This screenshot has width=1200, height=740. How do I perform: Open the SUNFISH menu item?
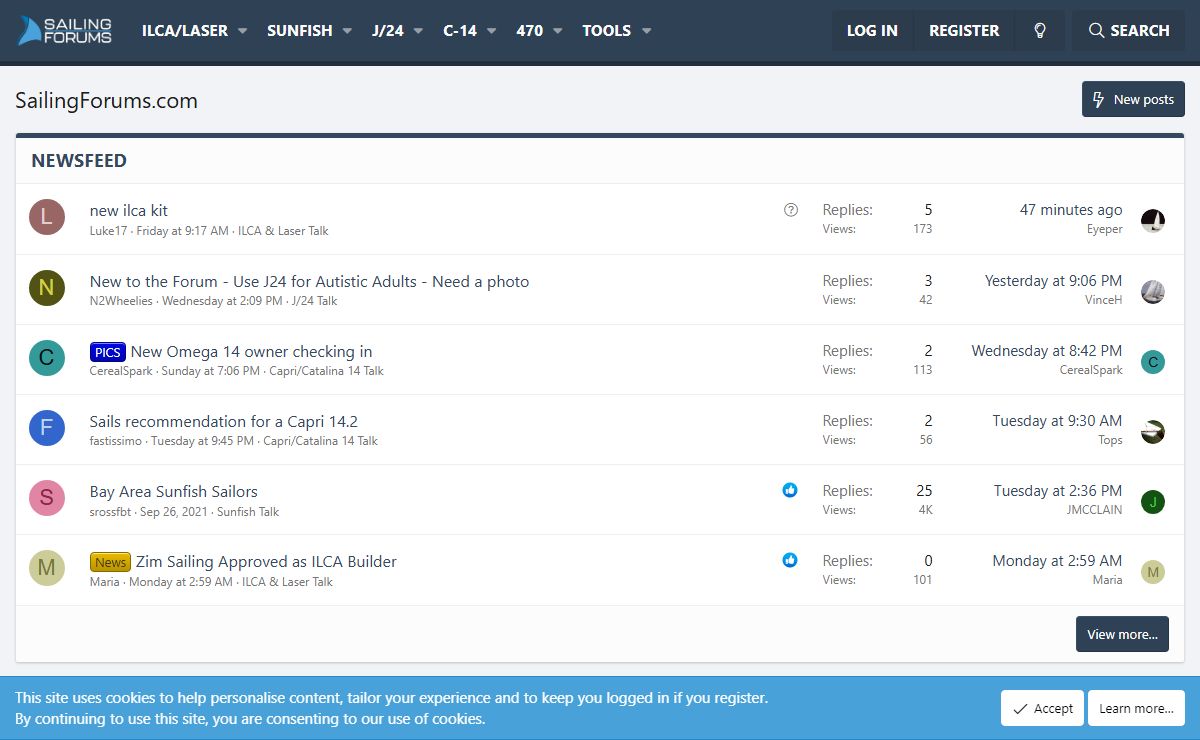point(300,31)
